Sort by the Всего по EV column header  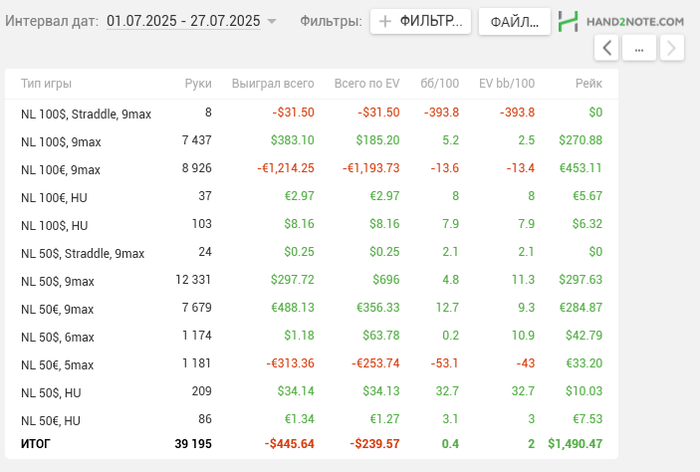point(367,84)
